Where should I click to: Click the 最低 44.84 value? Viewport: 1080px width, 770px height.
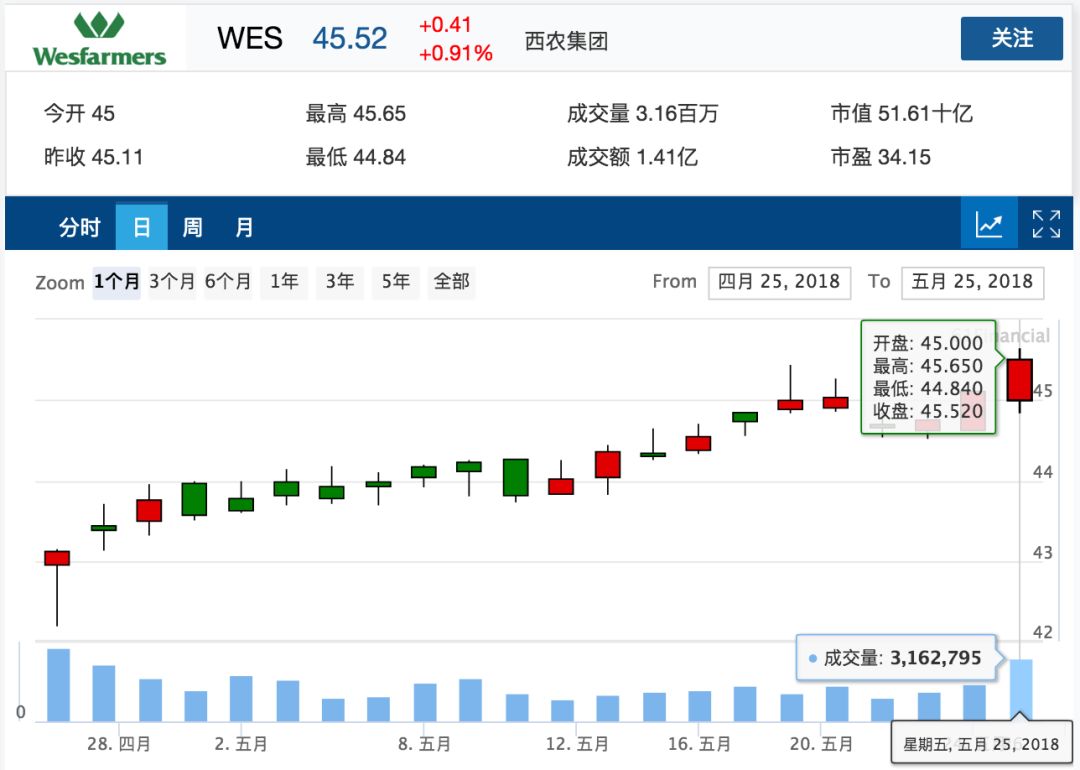355,157
